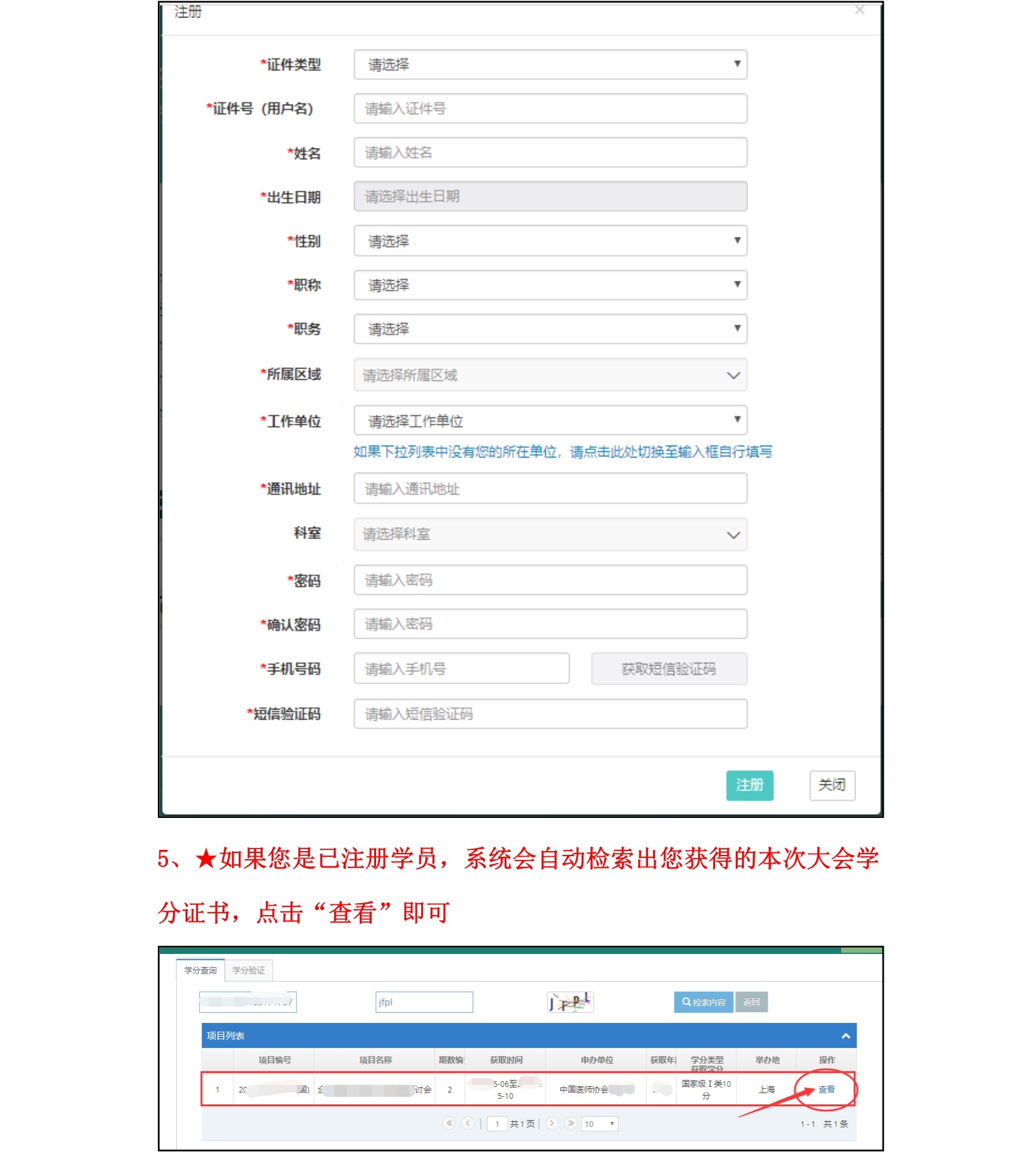Click the 查看 link in the result row
Viewport: 1036px width, 1152px height.
click(827, 1090)
